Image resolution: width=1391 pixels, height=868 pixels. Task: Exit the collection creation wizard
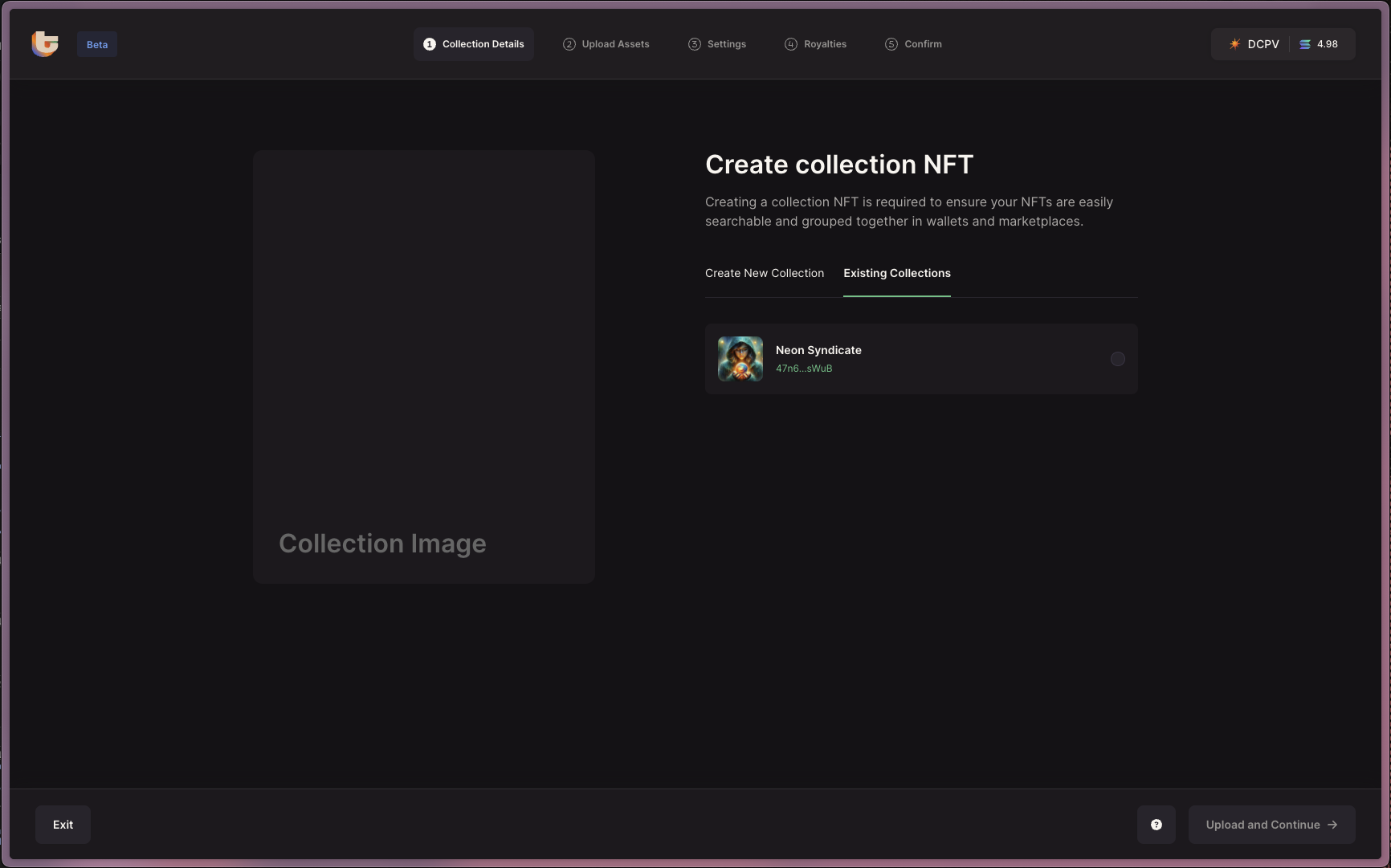63,825
